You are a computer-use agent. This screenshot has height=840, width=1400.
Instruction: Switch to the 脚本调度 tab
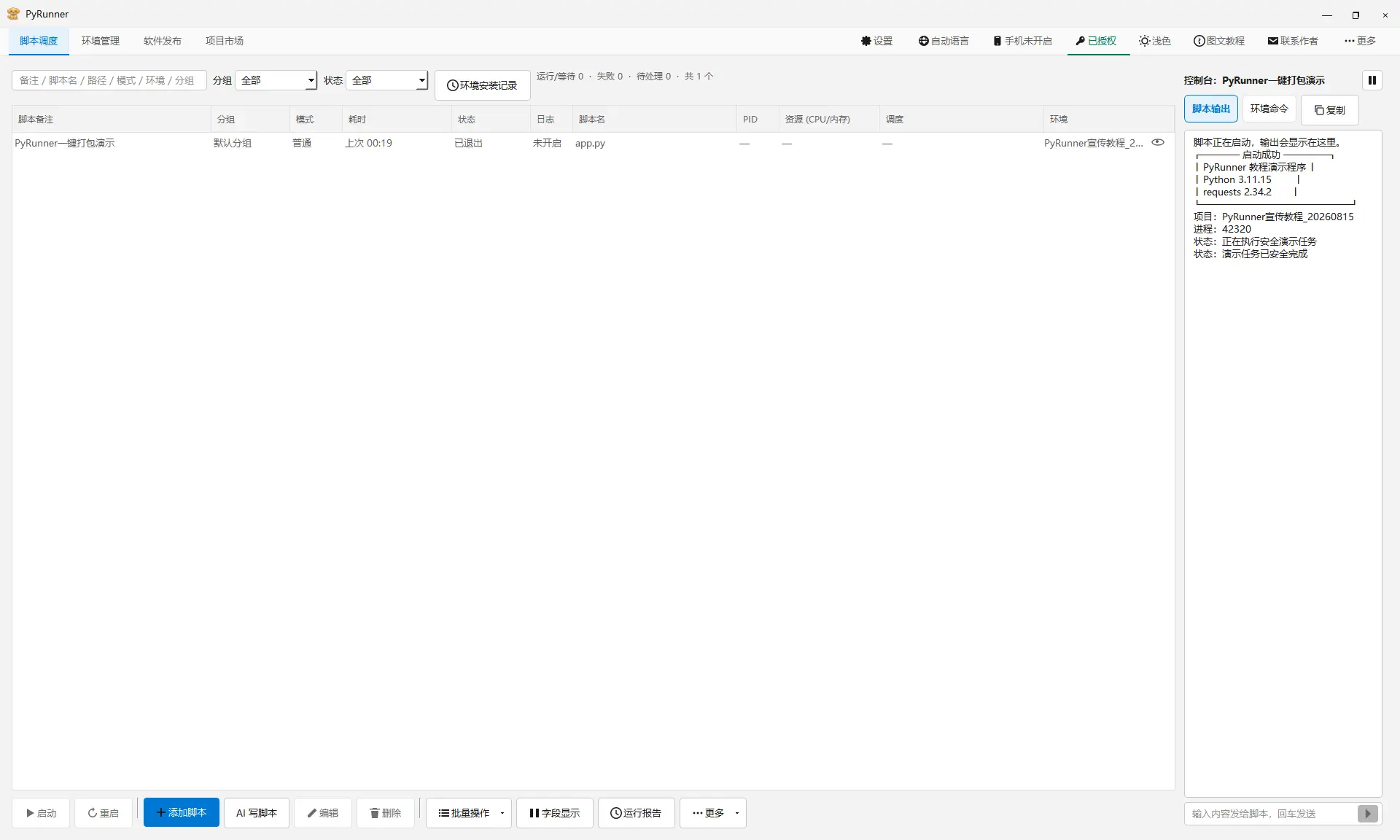point(39,41)
